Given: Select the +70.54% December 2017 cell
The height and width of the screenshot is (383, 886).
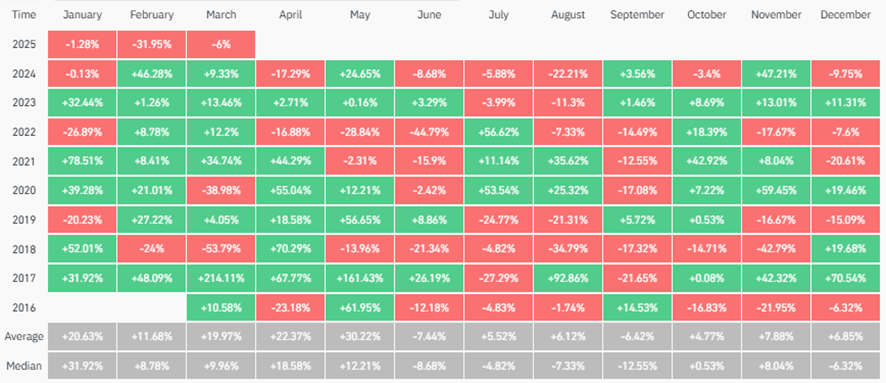Looking at the screenshot, I should (x=845, y=278).
